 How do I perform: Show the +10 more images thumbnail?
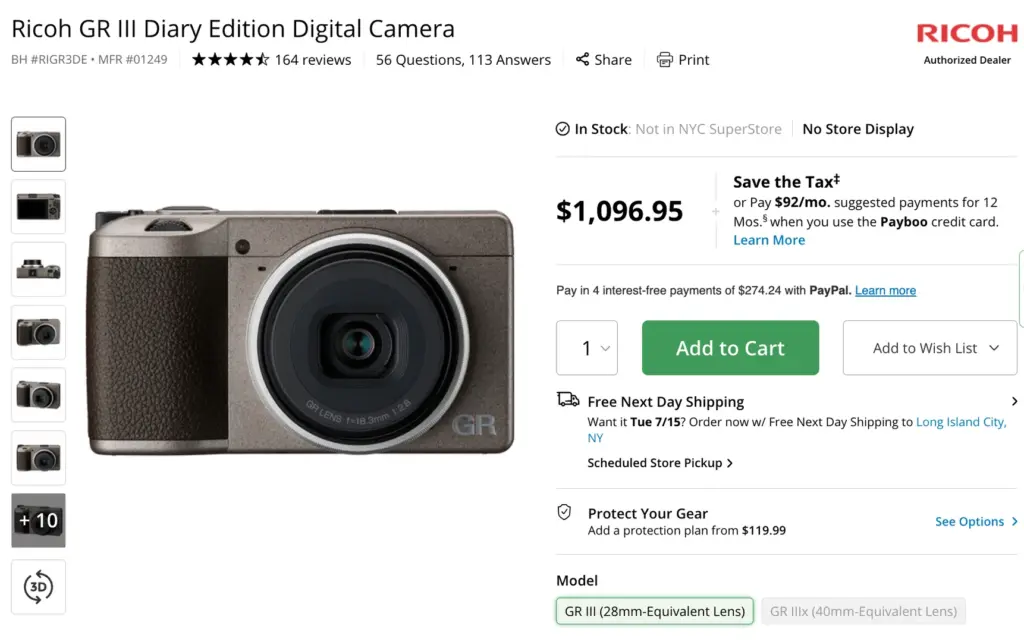38,520
